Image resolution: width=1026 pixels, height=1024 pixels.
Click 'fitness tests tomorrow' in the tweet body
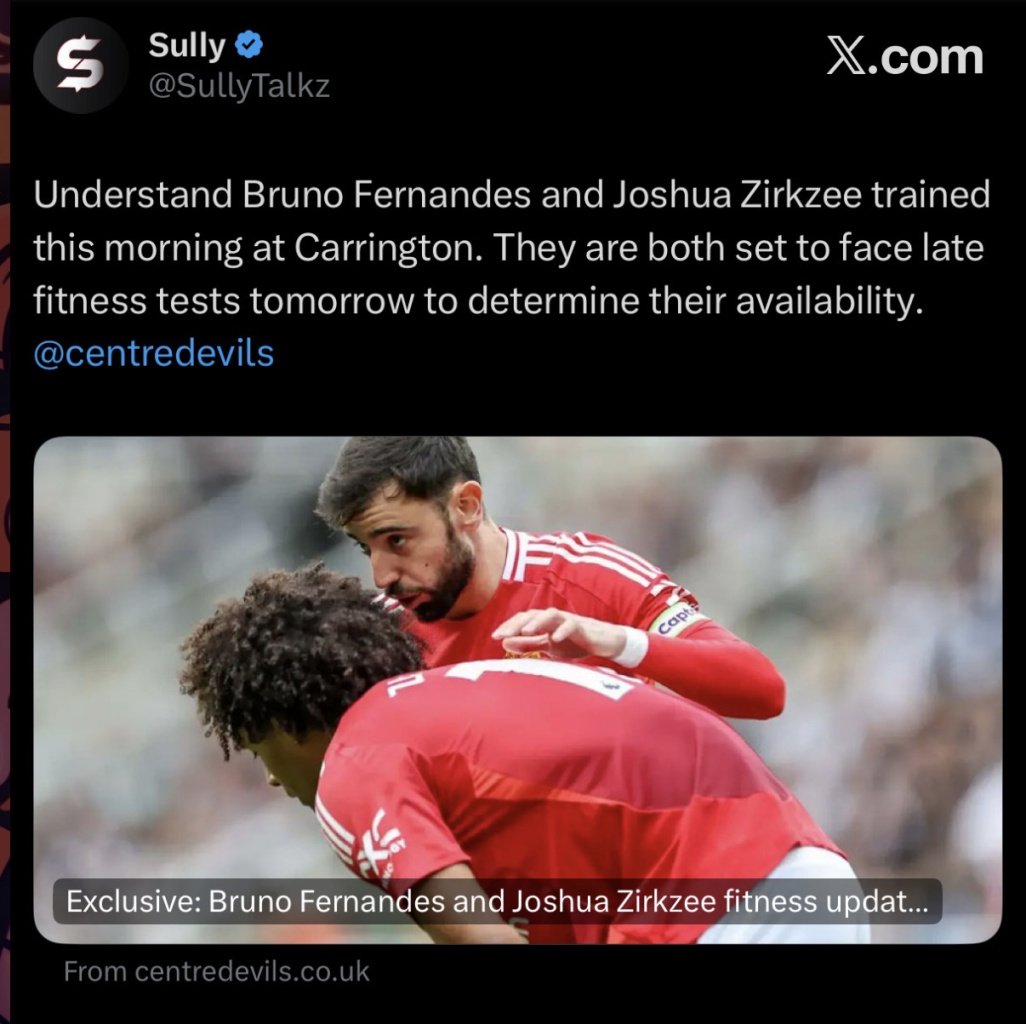224,301
